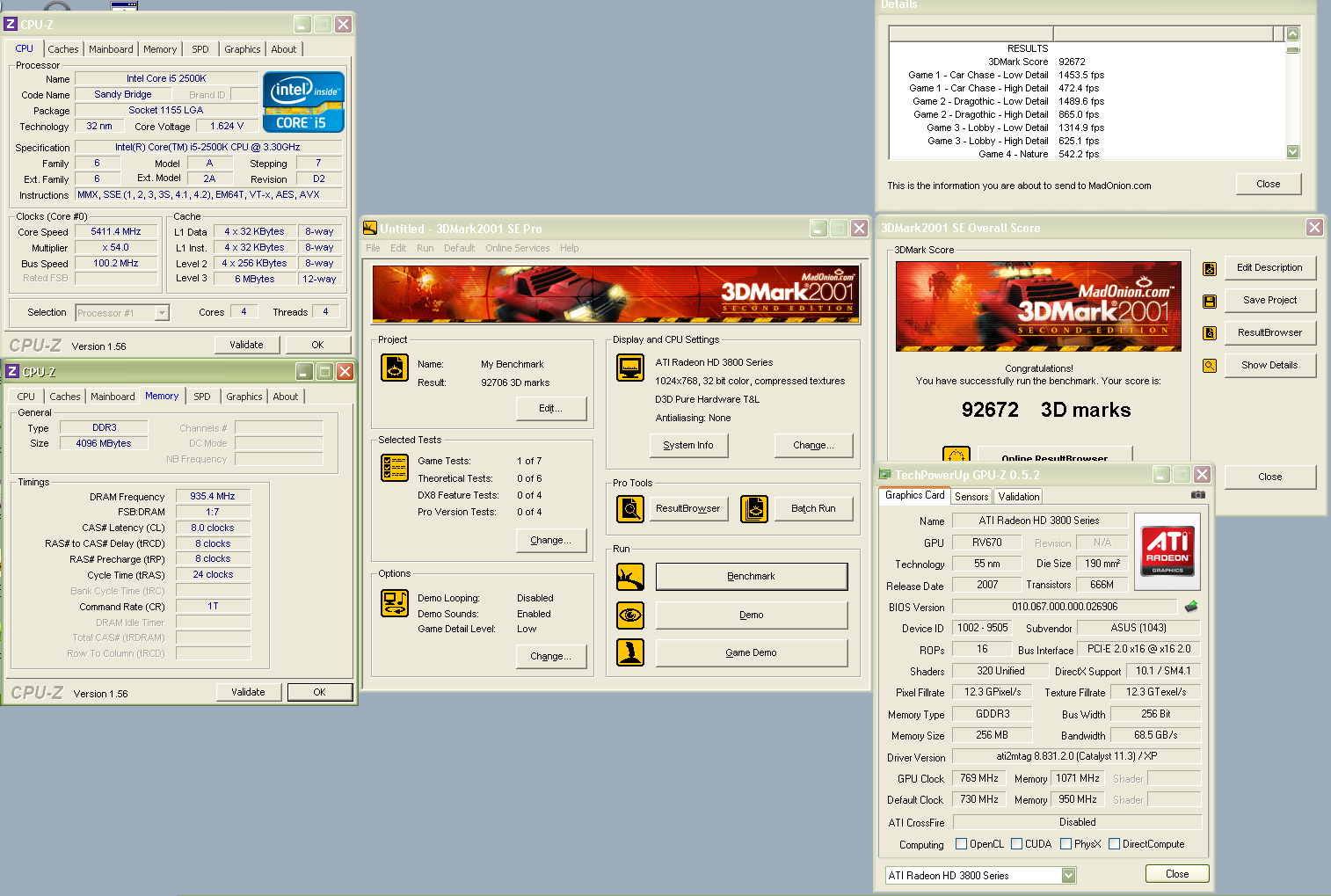Switch to the Sensors tab in GPU-Z
Image resolution: width=1331 pixels, height=896 pixels.
[971, 497]
